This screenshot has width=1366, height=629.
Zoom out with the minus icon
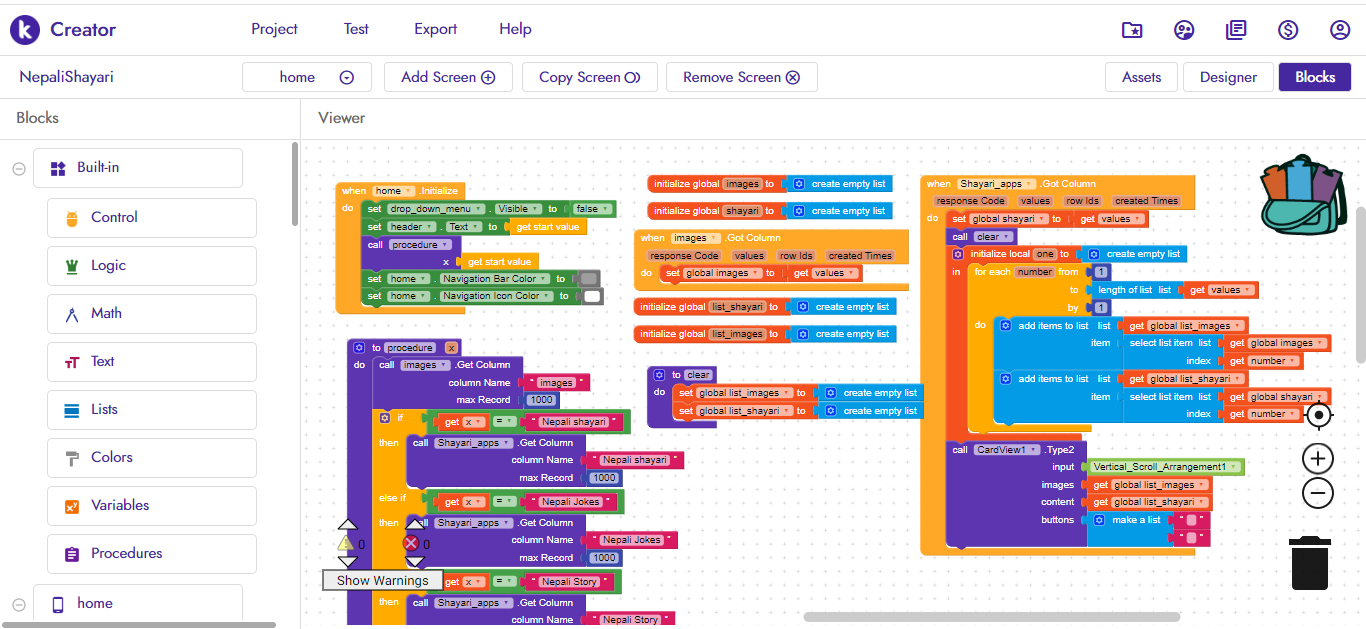1318,493
